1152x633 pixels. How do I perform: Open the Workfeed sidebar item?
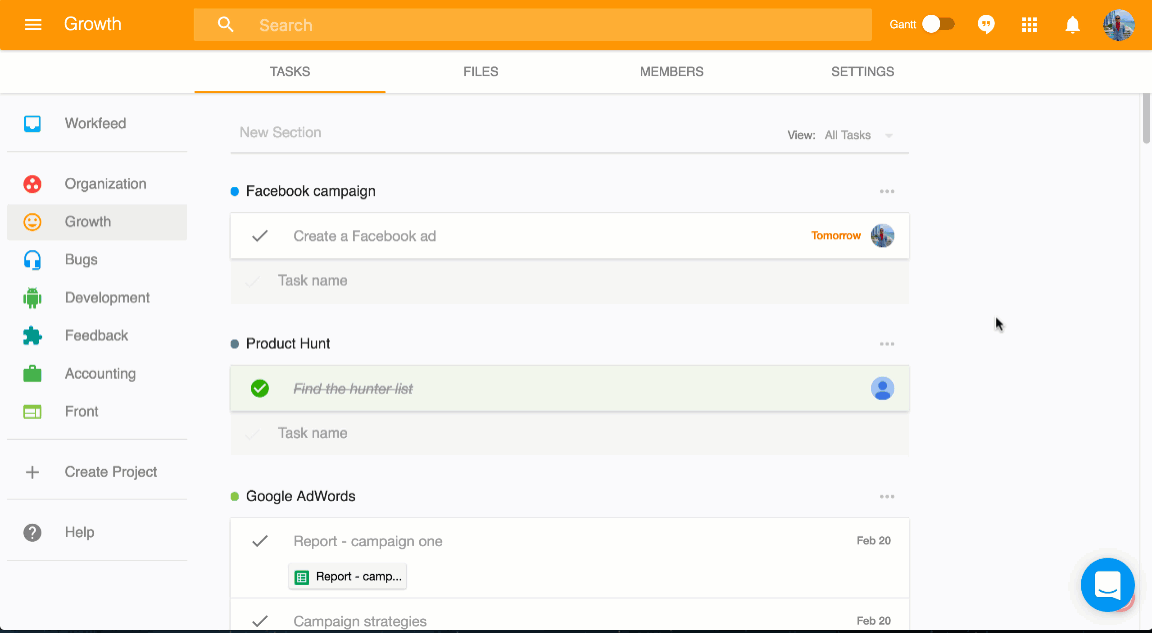(97, 123)
